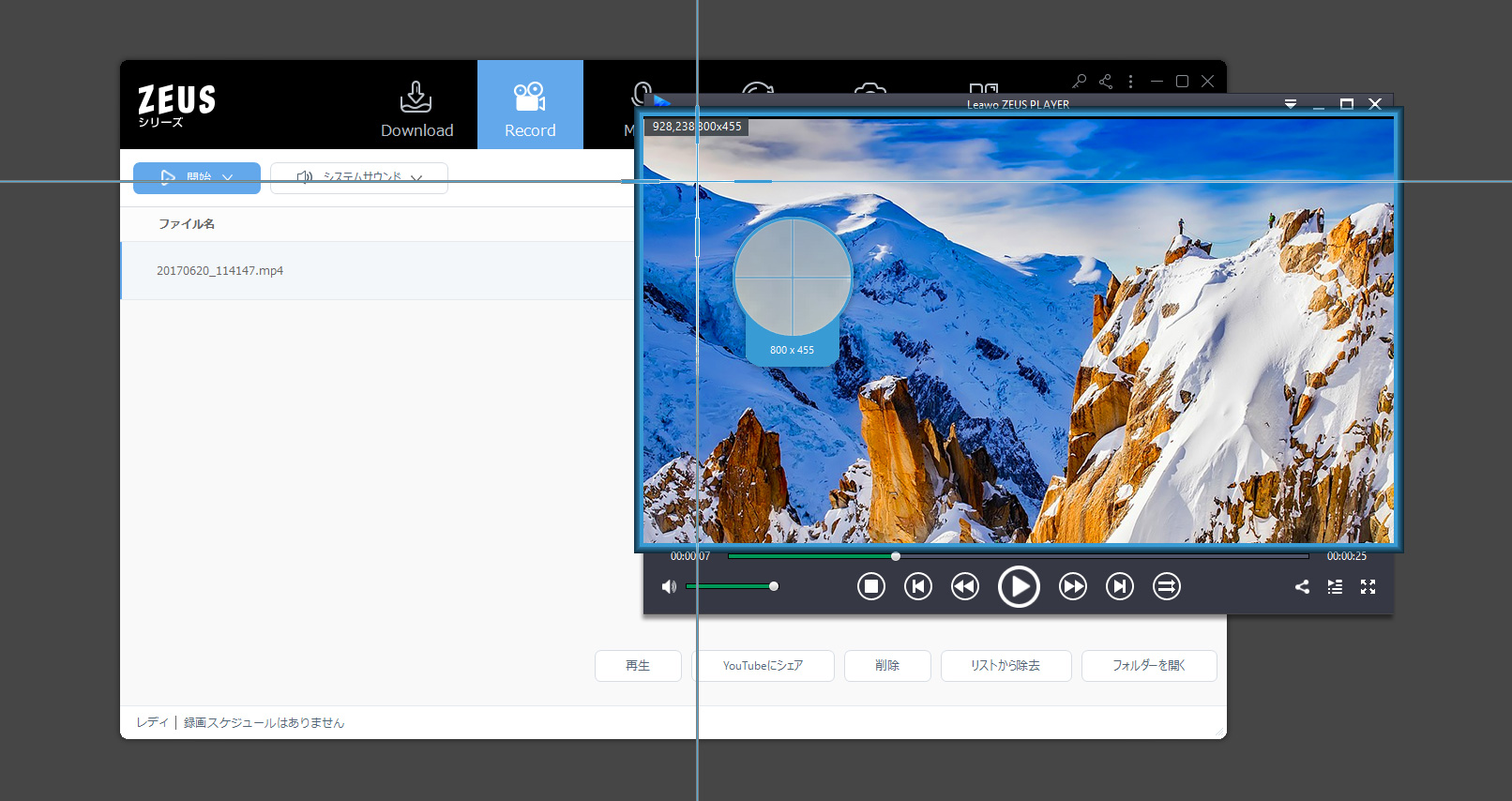Image resolution: width=1512 pixels, height=801 pixels.
Task: Skip to the previous track
Action: point(917,587)
